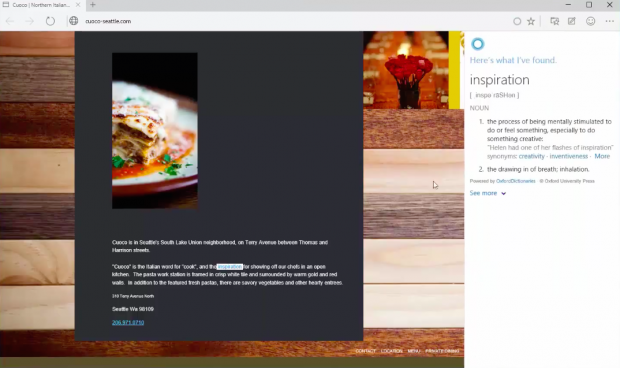Screen dimensions: 620x368
Task: Send feedback with smiley icon
Action: [590, 21]
